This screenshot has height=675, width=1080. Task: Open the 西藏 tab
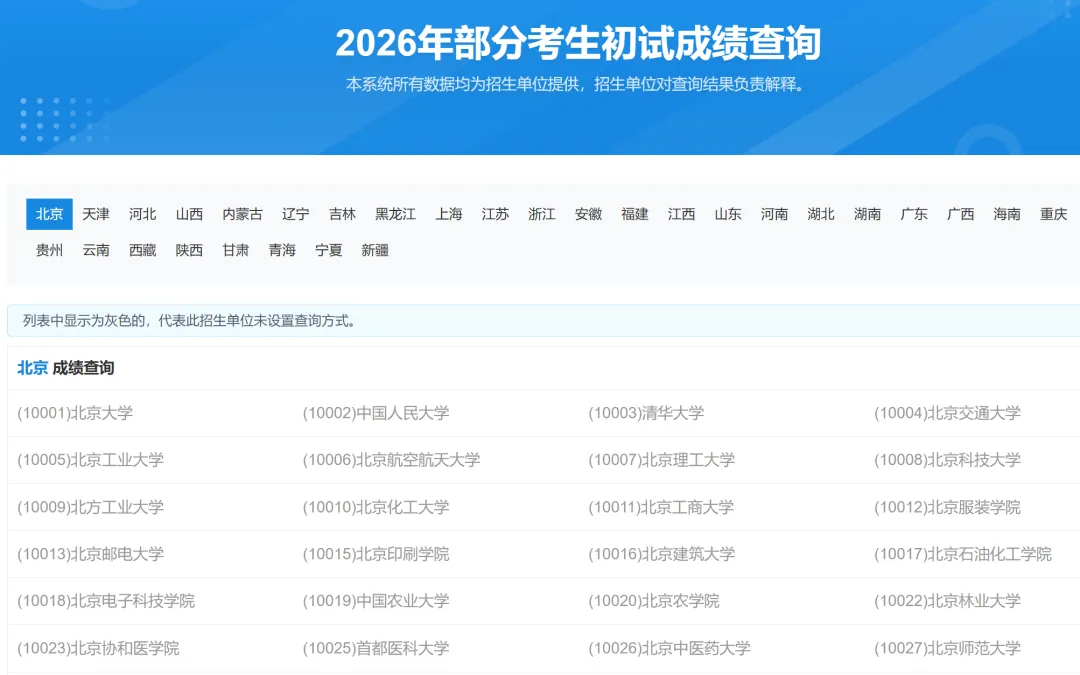pyautogui.click(x=143, y=250)
